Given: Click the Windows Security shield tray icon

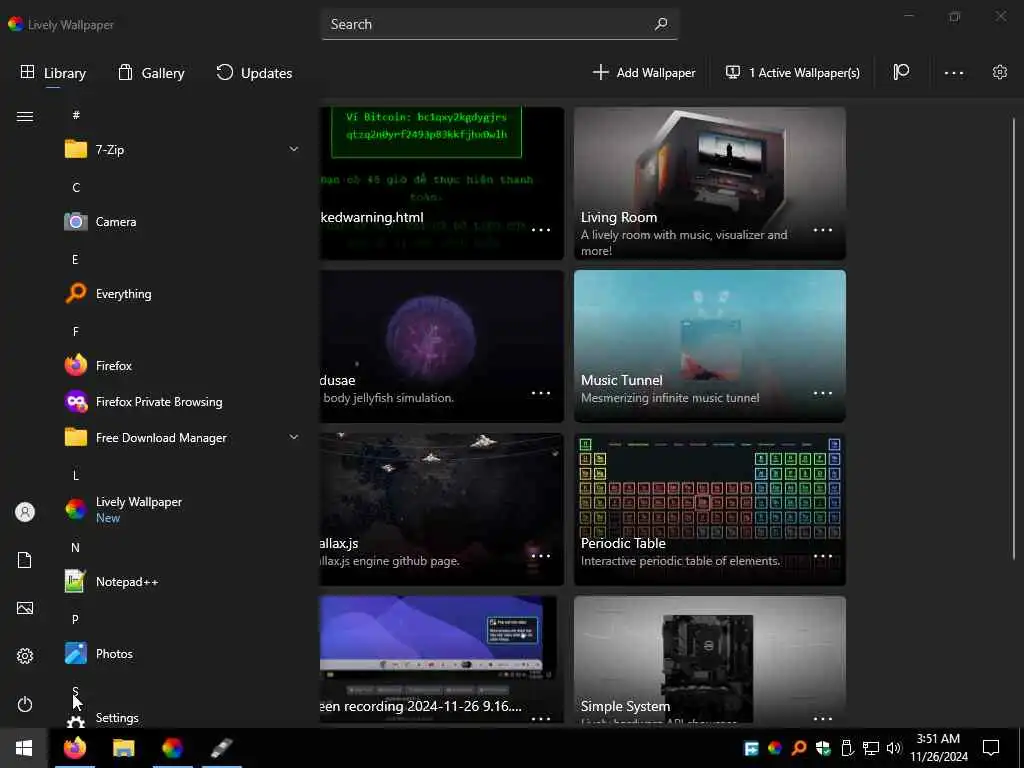Looking at the screenshot, I should coord(823,748).
